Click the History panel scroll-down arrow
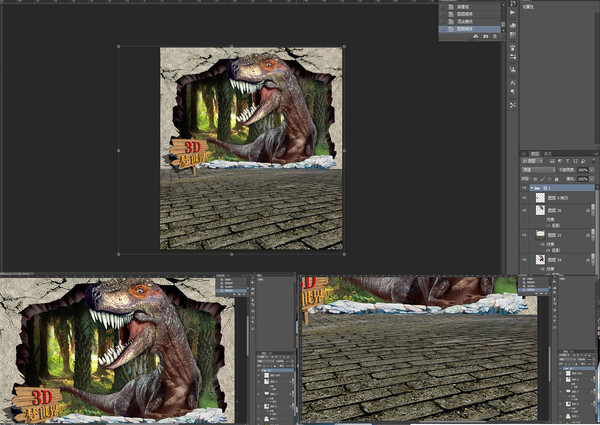Viewport: 600px width, 425px height. tap(503, 30)
